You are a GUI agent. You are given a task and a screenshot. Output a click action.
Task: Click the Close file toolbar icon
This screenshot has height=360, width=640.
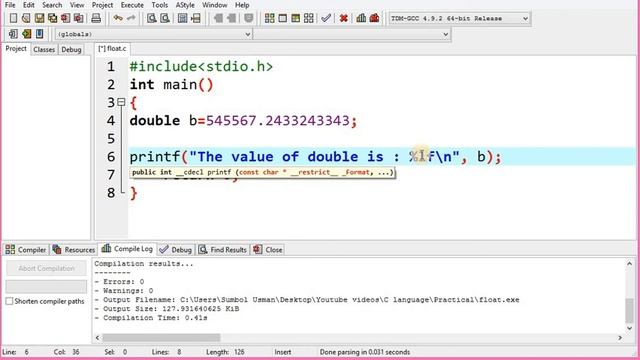[x=65, y=18]
